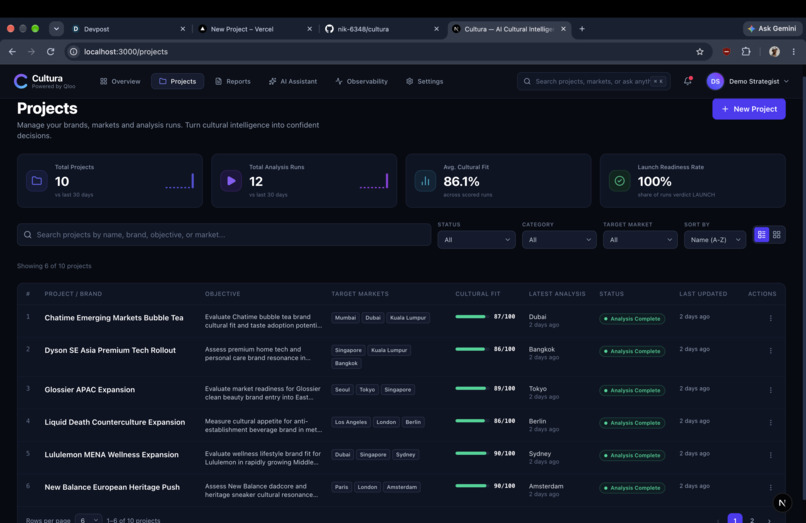Click the Next.js dev indicator badge
This screenshot has height=523, width=806.
(x=782, y=503)
